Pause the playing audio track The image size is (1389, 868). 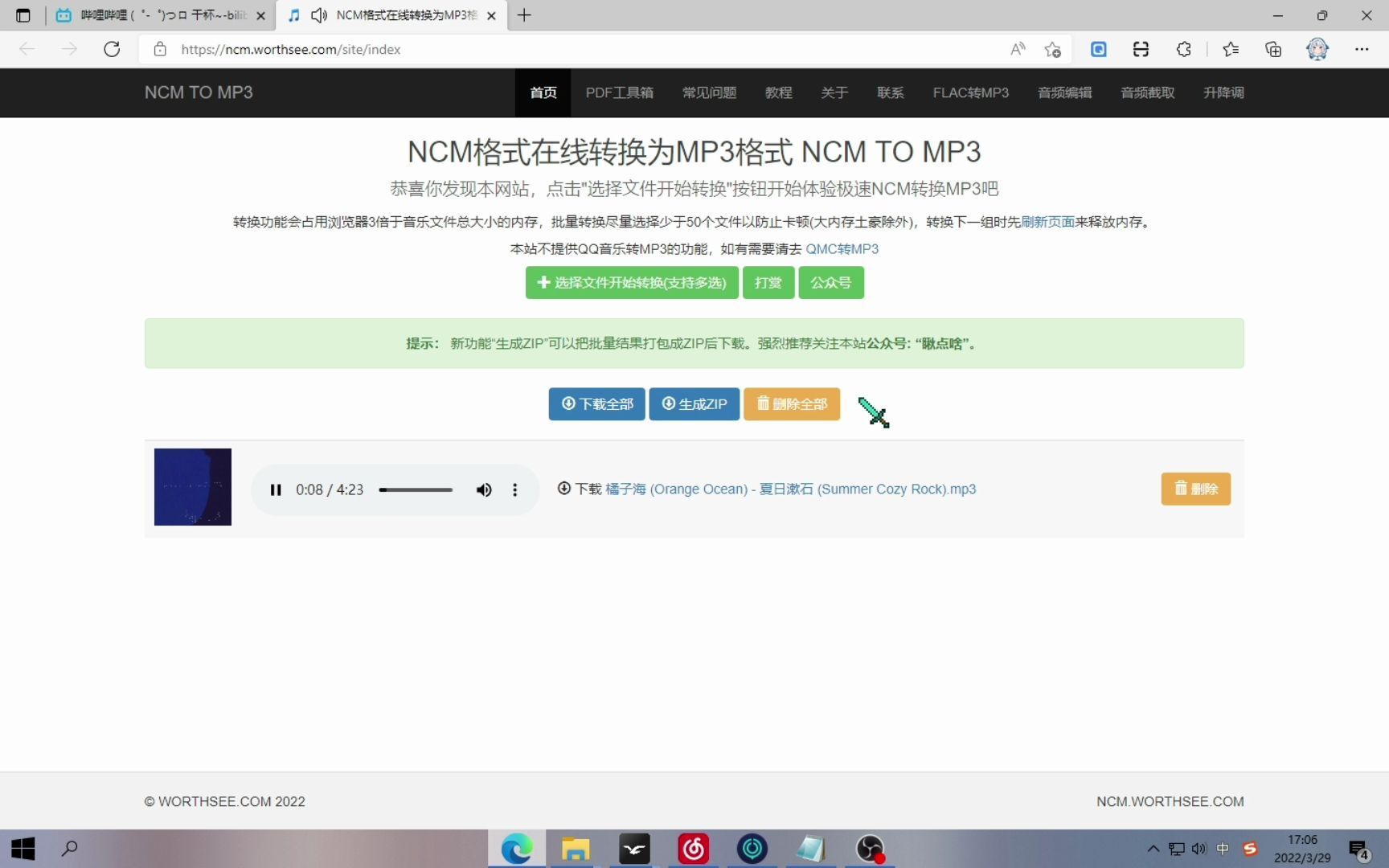click(276, 489)
